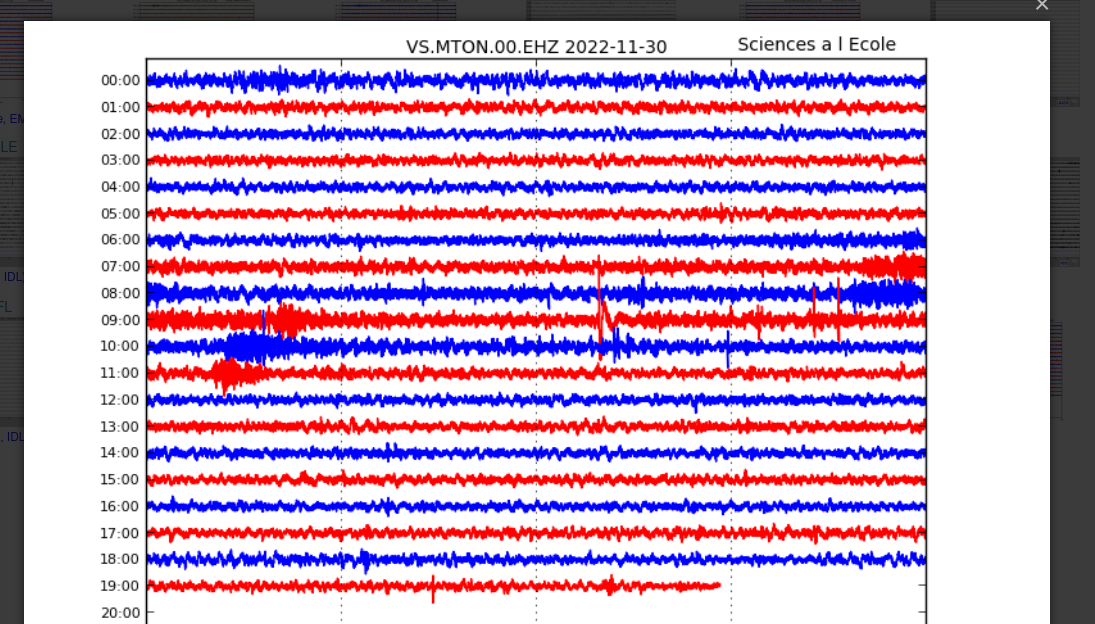Select the 20:00 hour label
Image resolution: width=1095 pixels, height=624 pixels.
120,612
